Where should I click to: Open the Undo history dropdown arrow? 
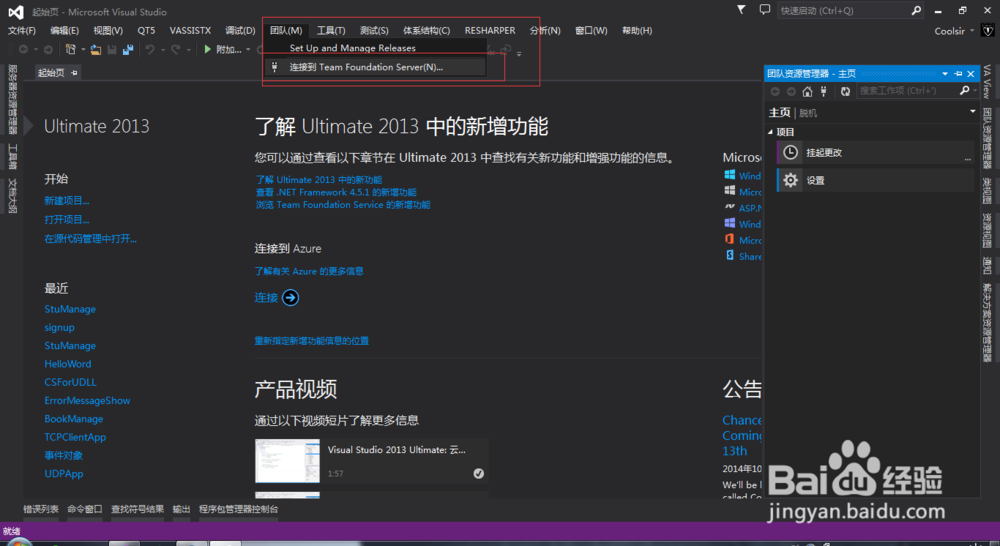[163, 50]
